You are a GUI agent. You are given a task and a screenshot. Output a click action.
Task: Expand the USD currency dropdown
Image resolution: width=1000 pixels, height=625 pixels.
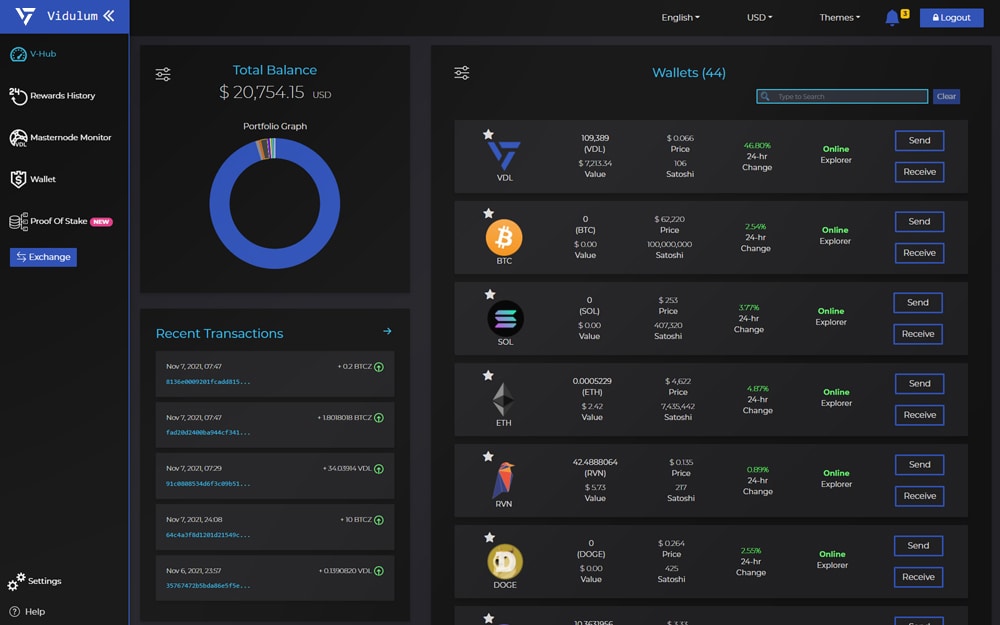point(759,18)
